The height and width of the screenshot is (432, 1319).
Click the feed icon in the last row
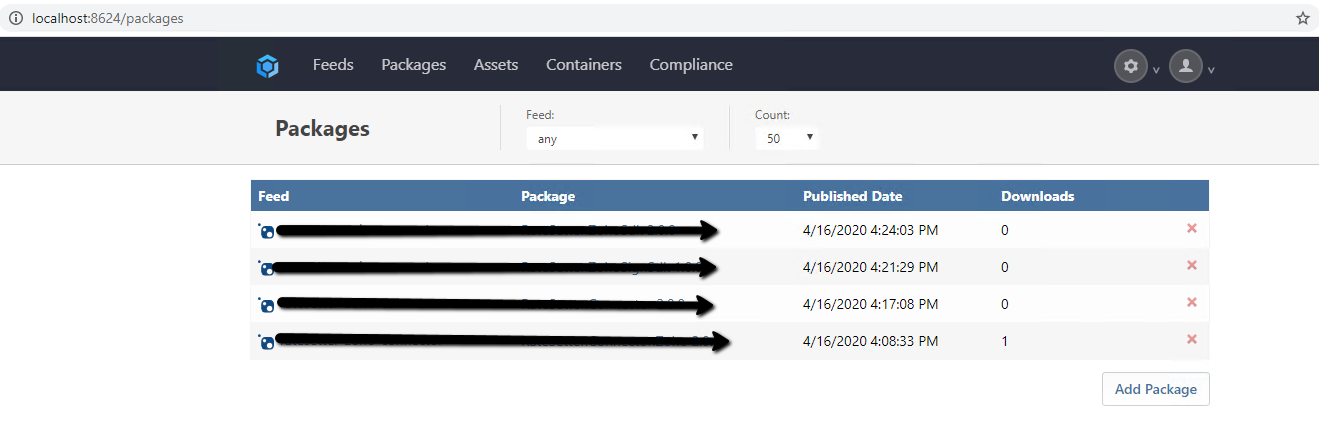pyautogui.click(x=267, y=343)
